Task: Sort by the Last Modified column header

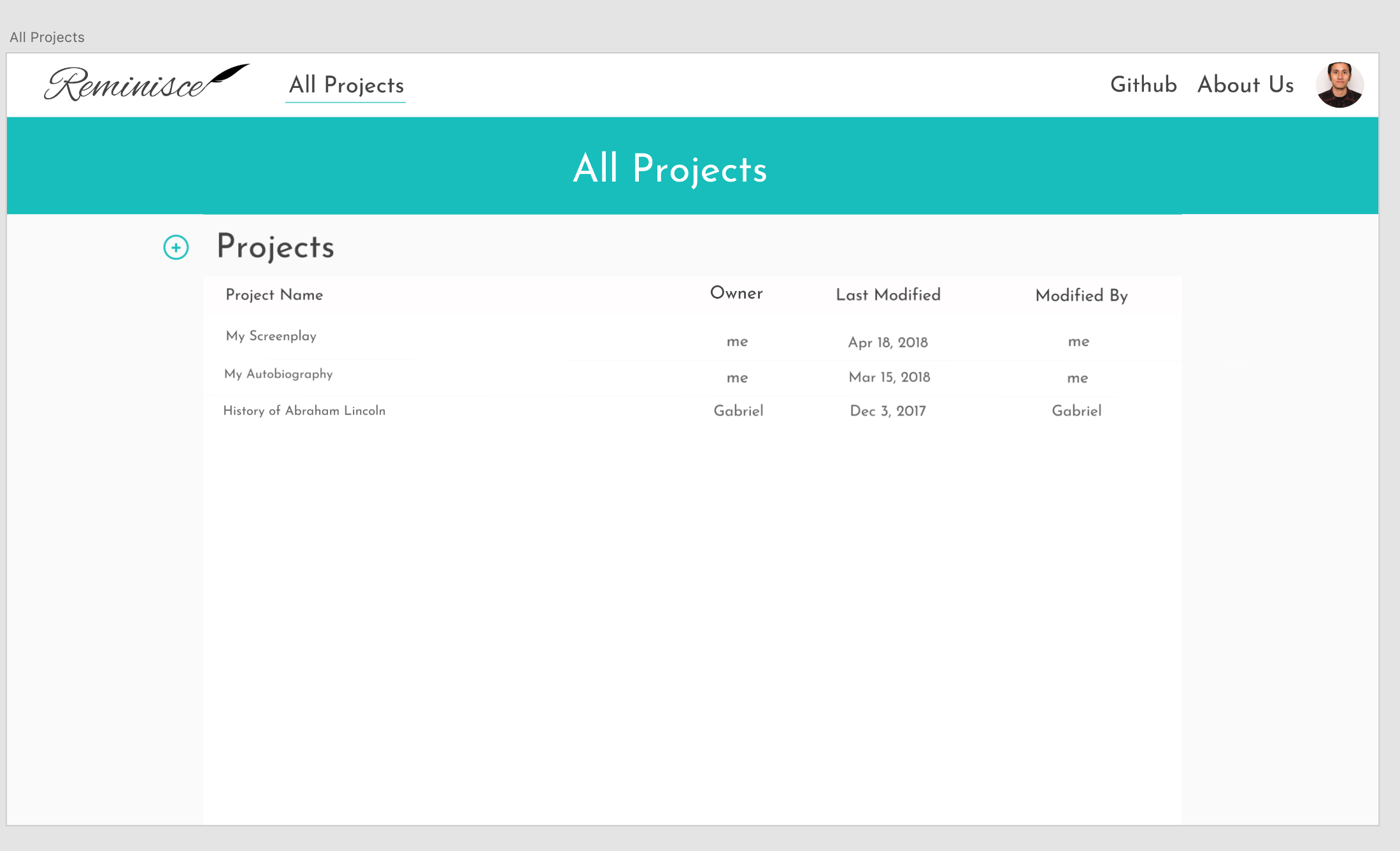Action: (x=888, y=295)
